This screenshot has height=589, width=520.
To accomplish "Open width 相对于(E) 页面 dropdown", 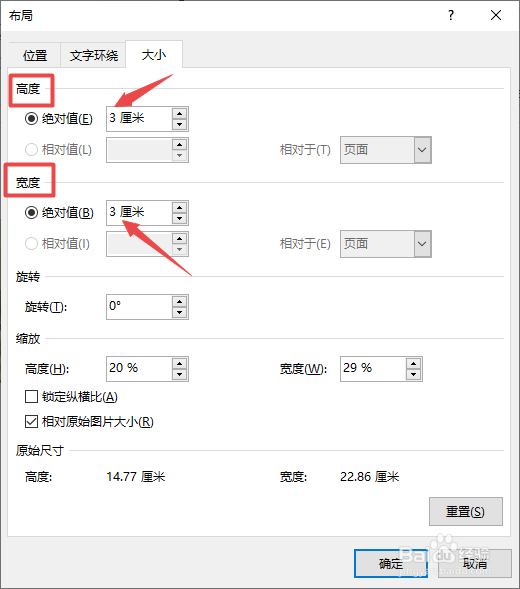I will click(386, 244).
